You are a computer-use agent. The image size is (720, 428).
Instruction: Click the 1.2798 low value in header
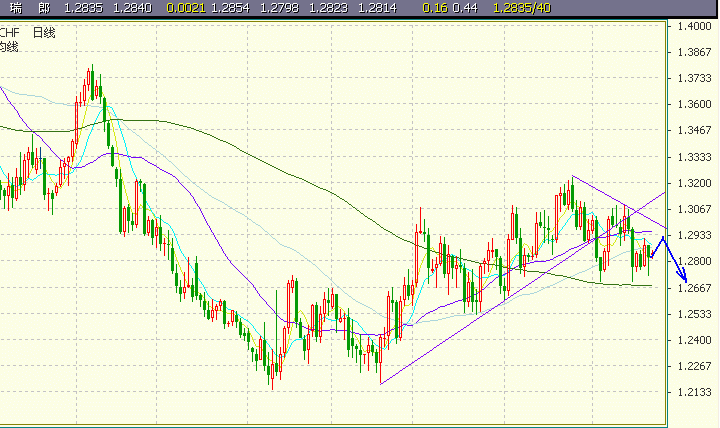click(x=279, y=8)
